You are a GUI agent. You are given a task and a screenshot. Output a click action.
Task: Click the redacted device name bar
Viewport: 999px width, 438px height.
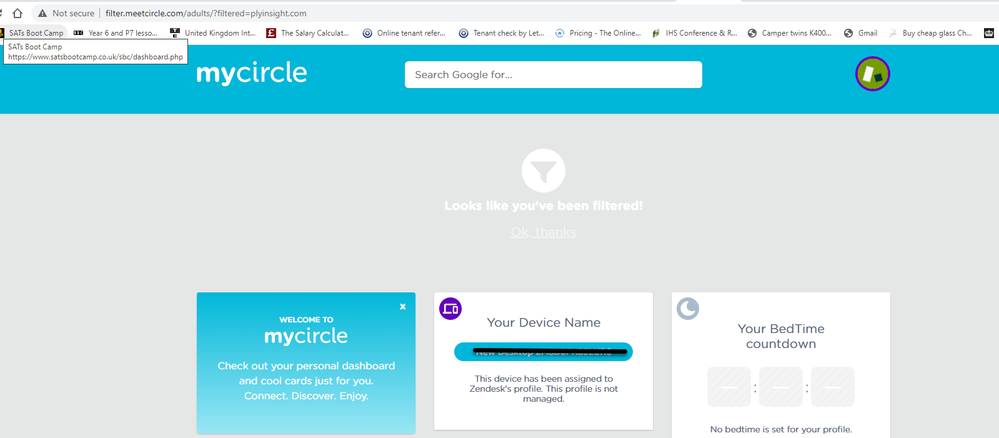click(x=543, y=351)
